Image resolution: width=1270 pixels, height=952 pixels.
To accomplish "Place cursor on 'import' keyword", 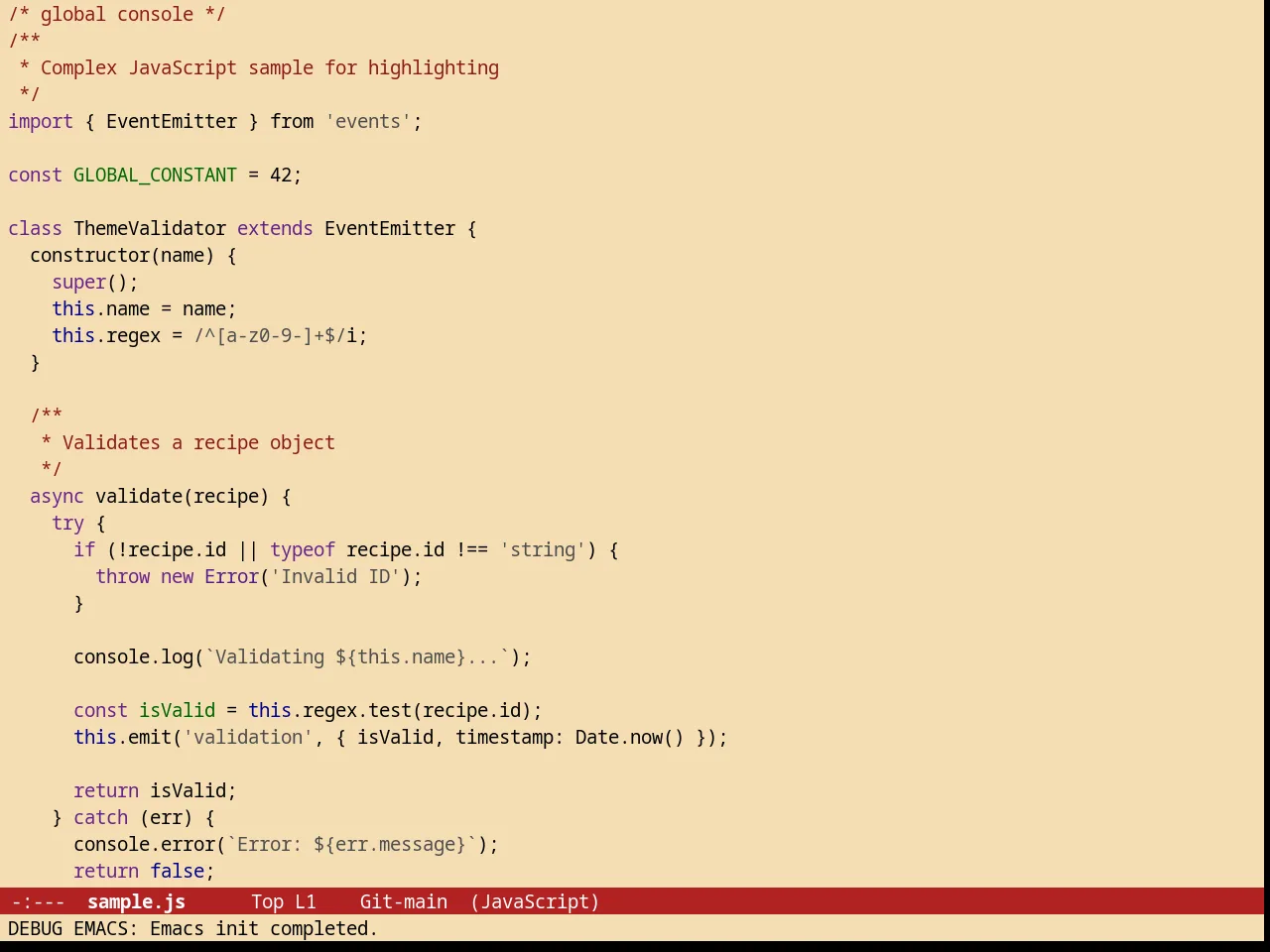I will coord(41,121).
